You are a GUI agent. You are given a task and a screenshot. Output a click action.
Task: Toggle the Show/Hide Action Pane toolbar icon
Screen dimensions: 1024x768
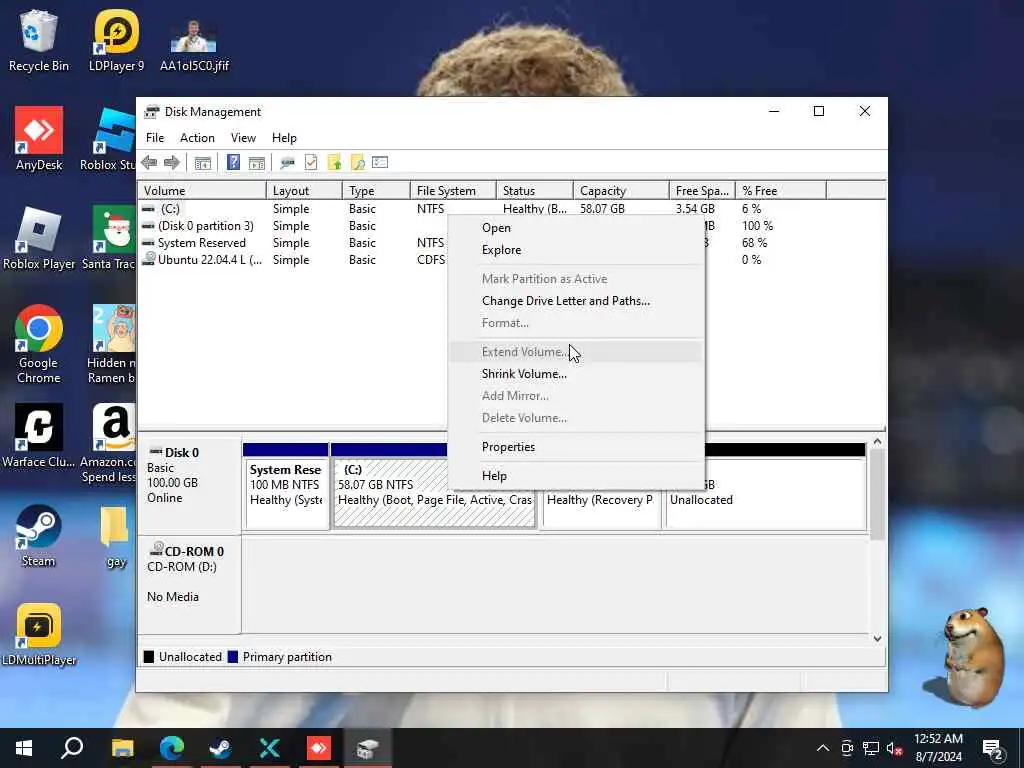pos(257,163)
